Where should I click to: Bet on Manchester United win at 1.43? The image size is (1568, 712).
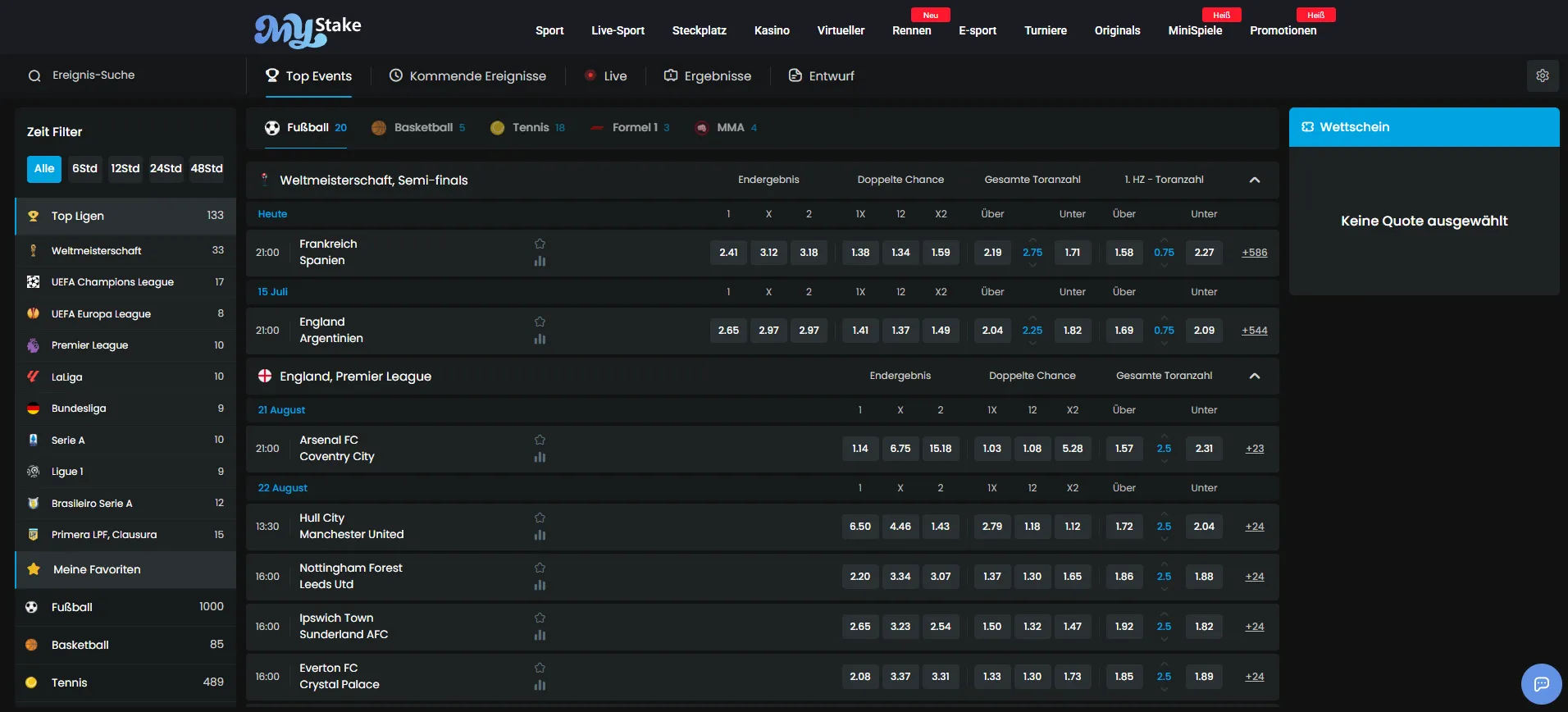click(941, 527)
